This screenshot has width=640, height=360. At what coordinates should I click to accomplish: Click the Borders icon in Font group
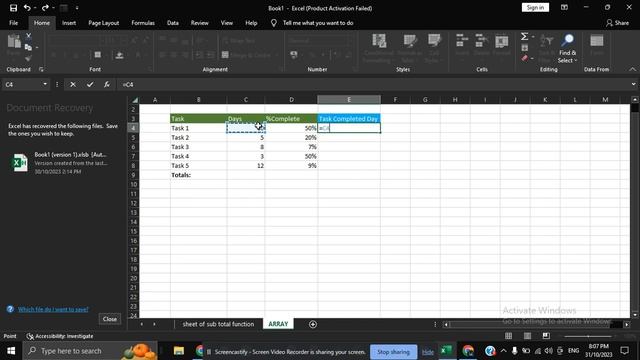click(x=98, y=55)
